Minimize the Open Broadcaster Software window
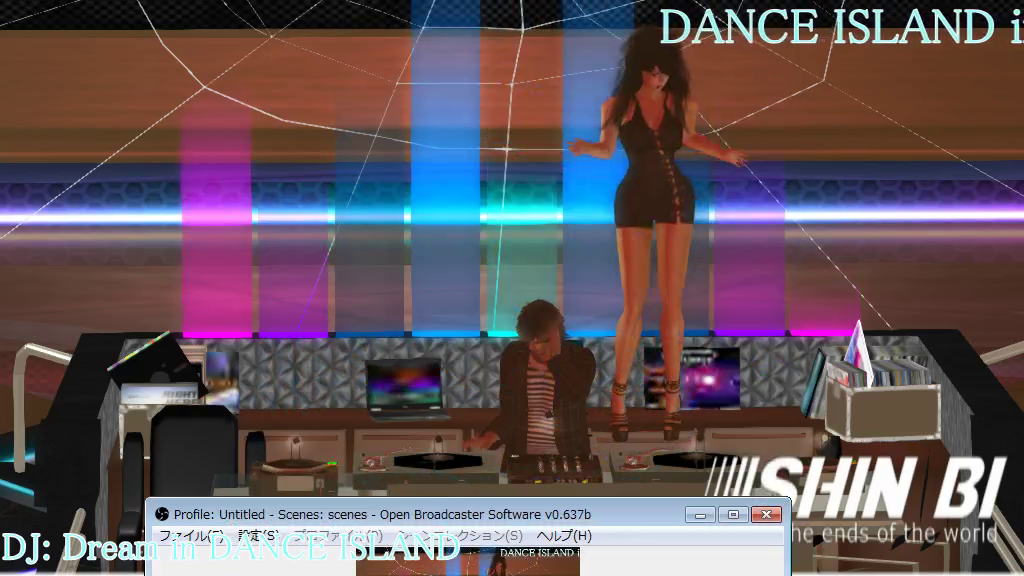The height and width of the screenshot is (576, 1024). [x=700, y=515]
